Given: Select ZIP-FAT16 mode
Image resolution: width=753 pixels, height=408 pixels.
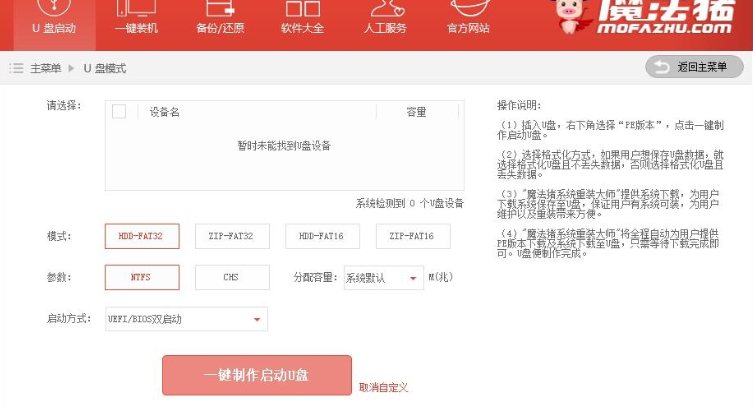Looking at the screenshot, I should 413,236.
